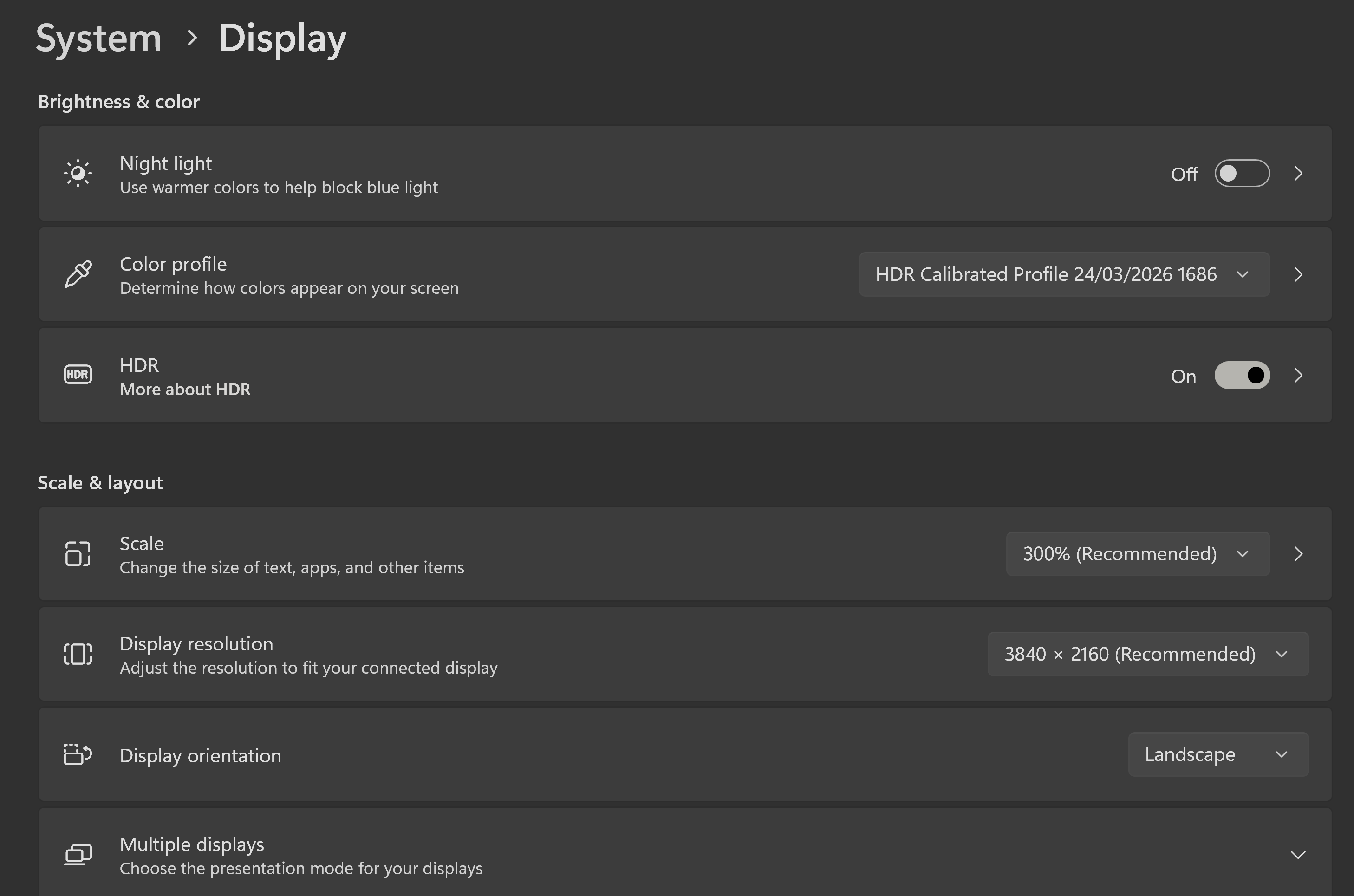The image size is (1354, 896).
Task: Open the Display resolution dropdown
Action: point(1148,654)
